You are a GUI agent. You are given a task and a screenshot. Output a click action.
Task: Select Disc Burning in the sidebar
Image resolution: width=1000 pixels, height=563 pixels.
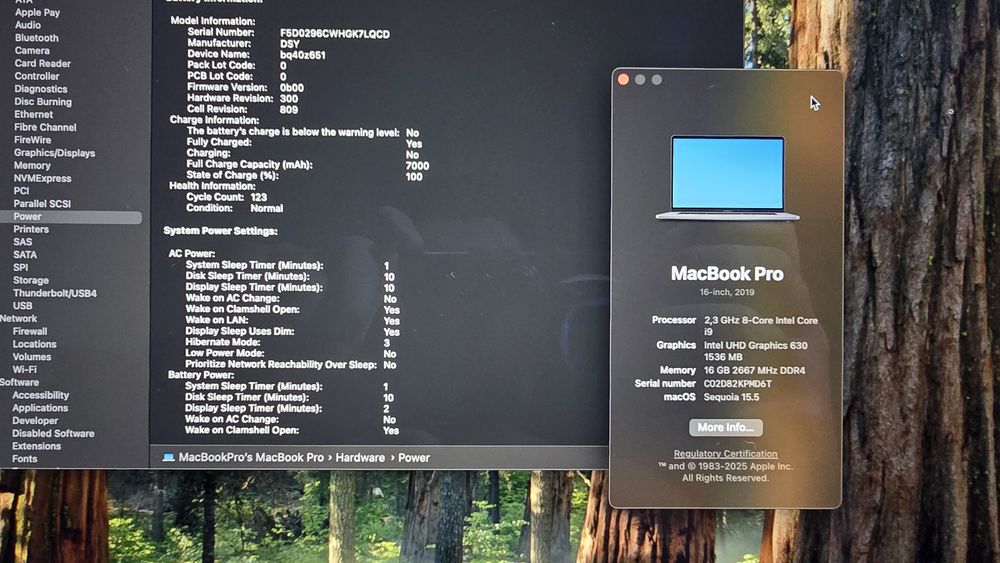point(43,101)
